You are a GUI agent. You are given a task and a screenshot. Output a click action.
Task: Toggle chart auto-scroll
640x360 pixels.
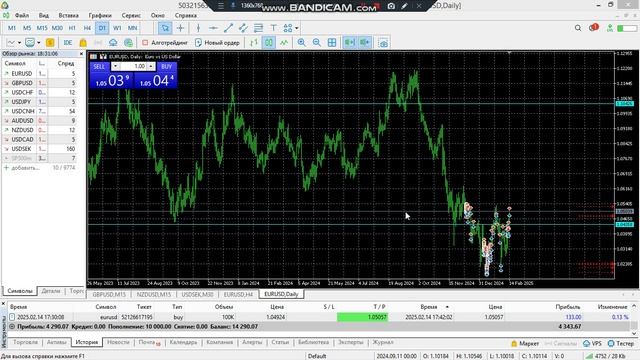click(349, 42)
